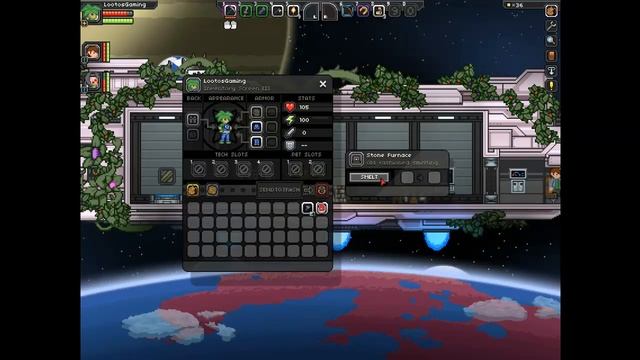Open the quest exclamation sidebar icon
The image size is (640, 360).
(551, 86)
